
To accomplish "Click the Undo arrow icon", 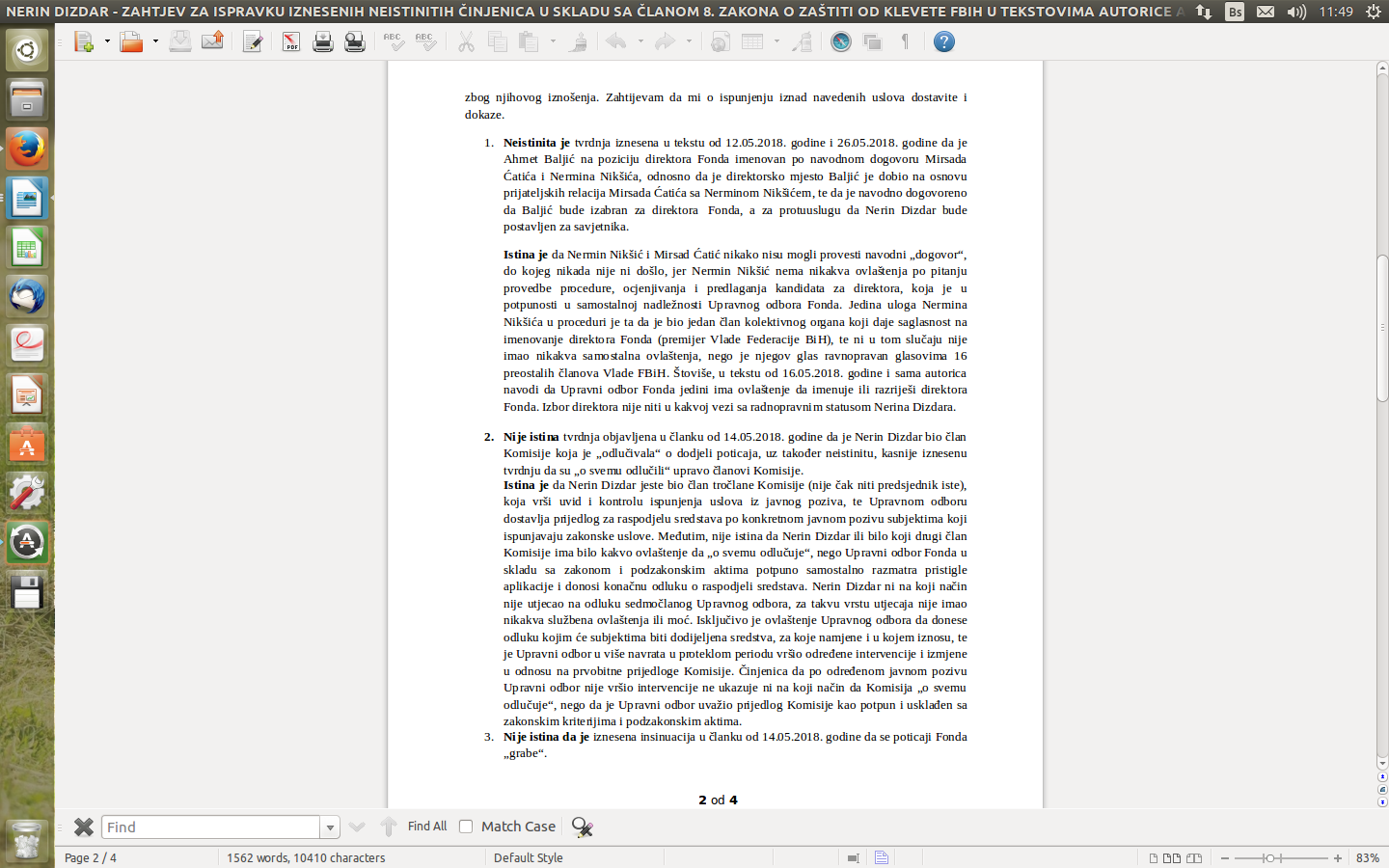I will coord(616,41).
